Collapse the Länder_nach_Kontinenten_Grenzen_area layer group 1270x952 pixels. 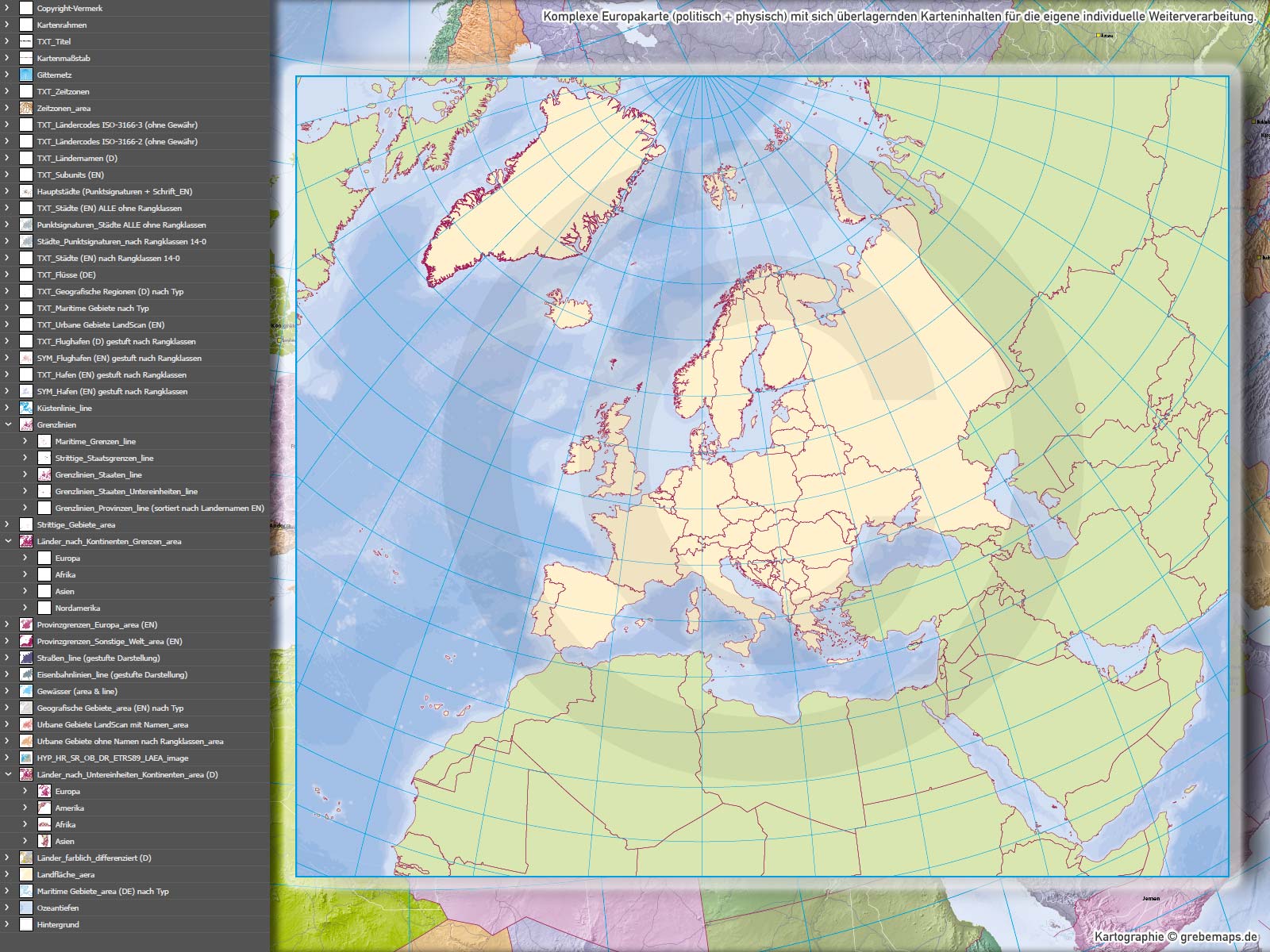[8, 541]
